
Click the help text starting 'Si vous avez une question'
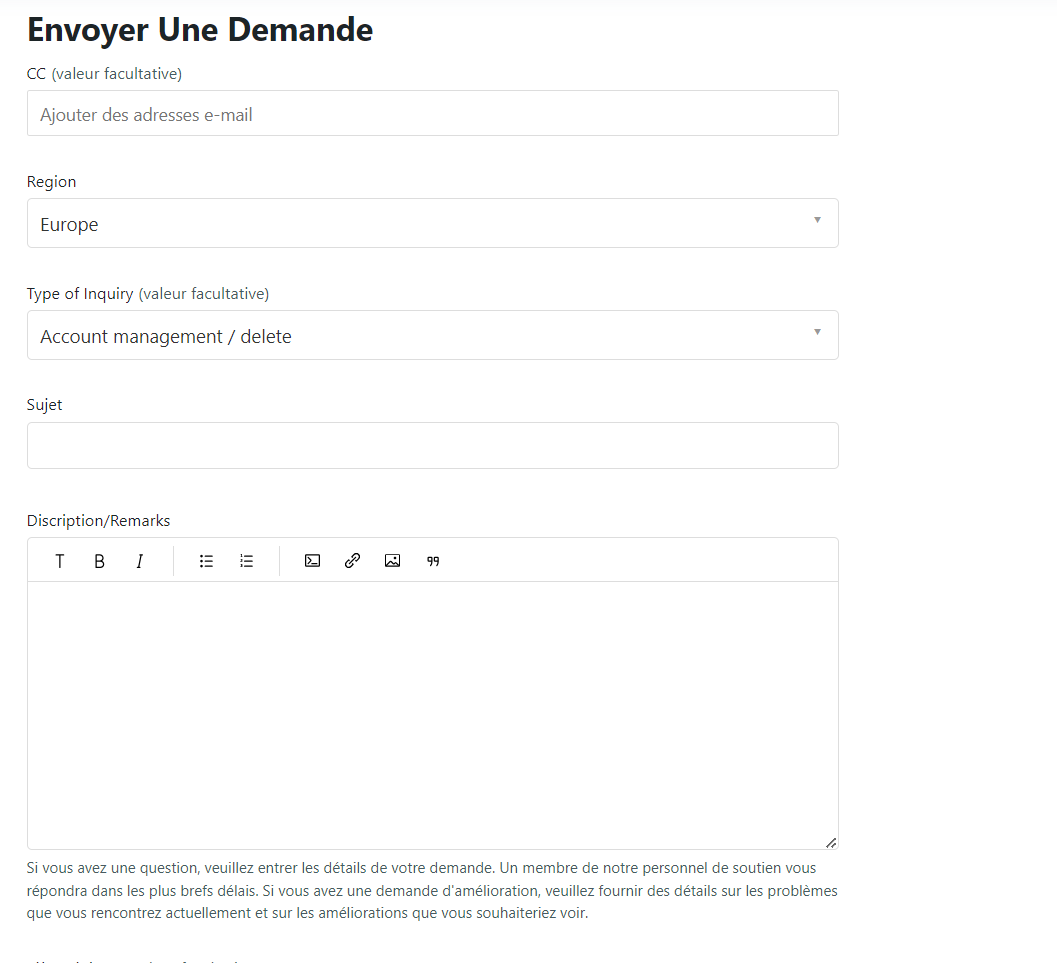click(432, 890)
